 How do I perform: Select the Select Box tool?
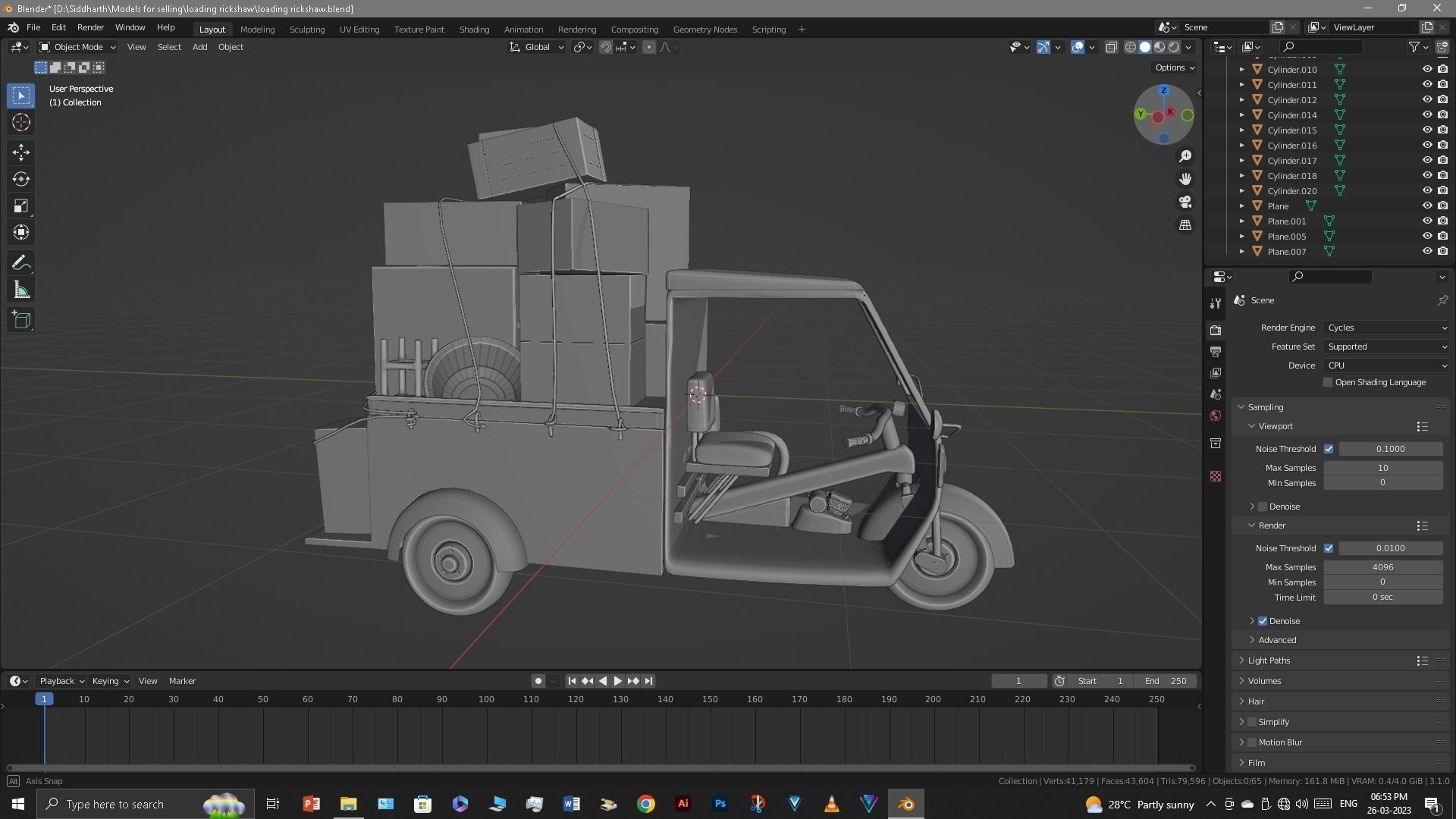point(21,96)
